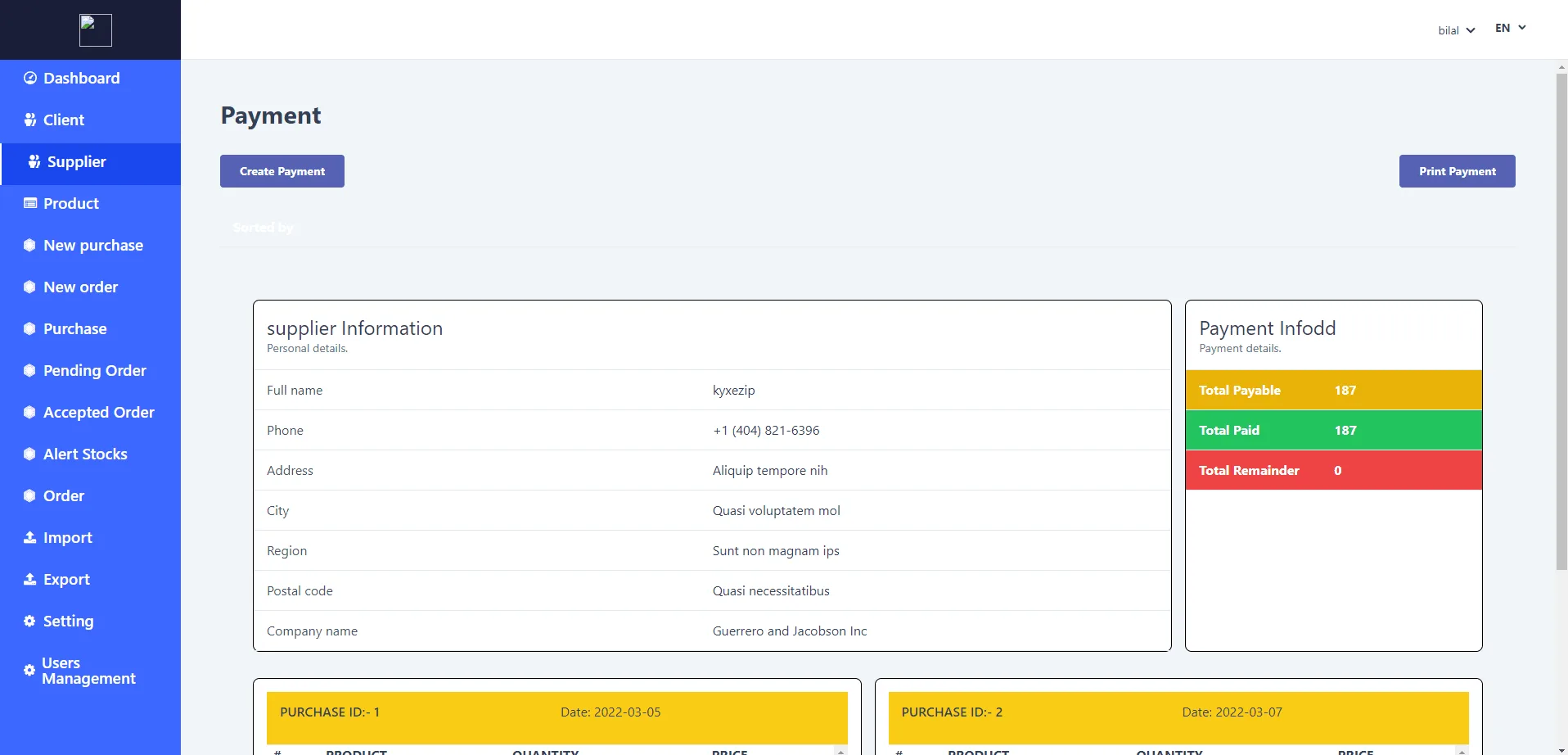Click the Supplier users icon
The width and height of the screenshot is (1568, 755).
(x=34, y=162)
